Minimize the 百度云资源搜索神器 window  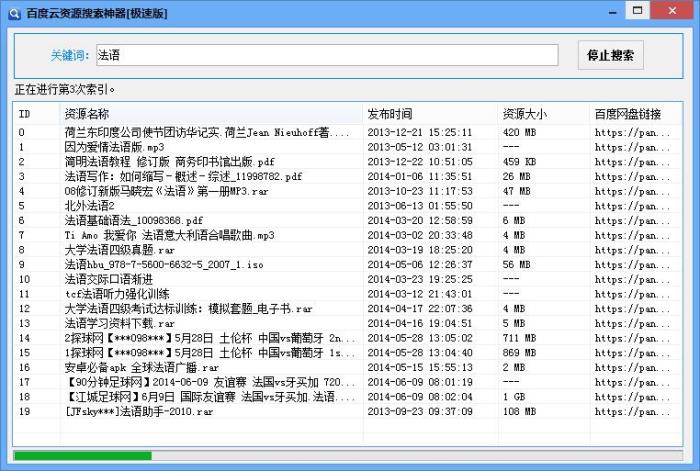point(612,11)
